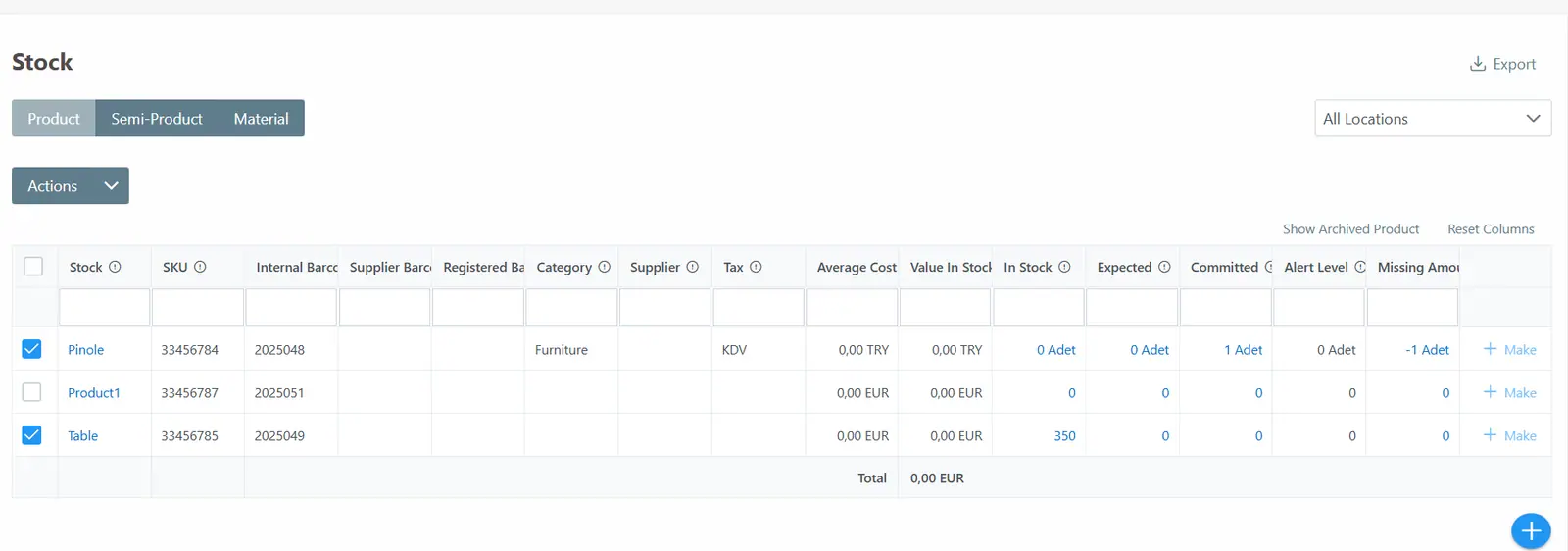The width and height of the screenshot is (1568, 551).
Task: Click the internal barcode 2025049
Action: (x=279, y=436)
